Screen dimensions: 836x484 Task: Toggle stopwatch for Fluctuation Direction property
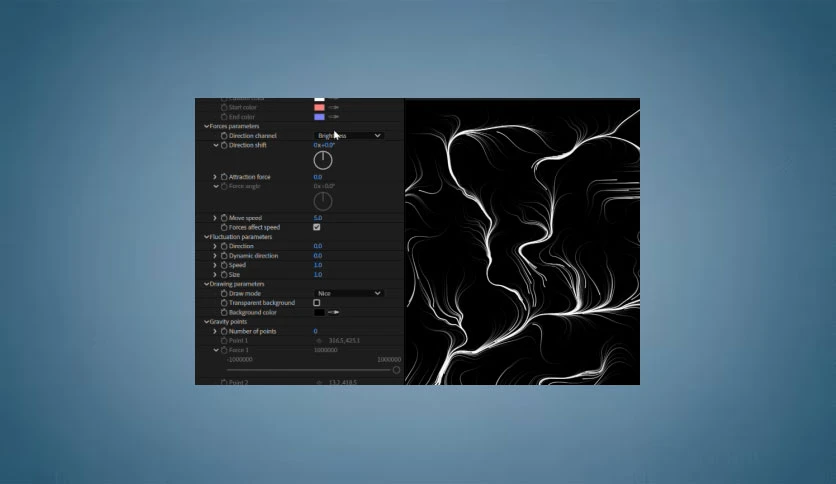224,246
